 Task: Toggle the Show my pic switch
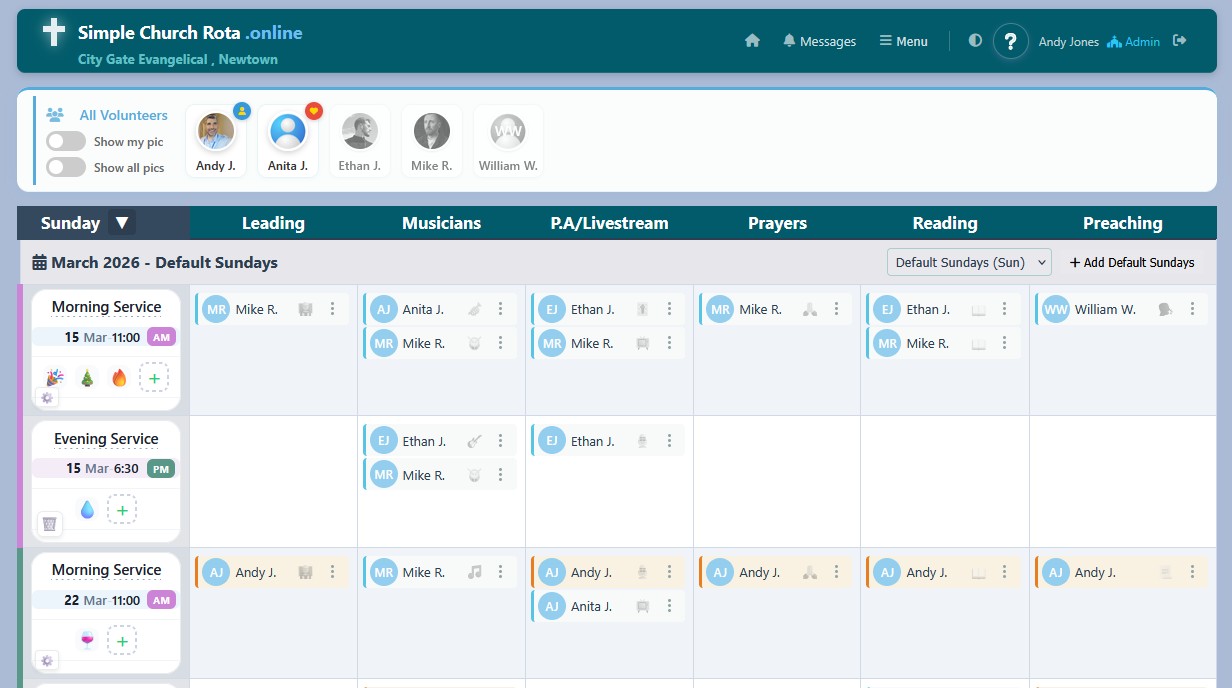66,141
